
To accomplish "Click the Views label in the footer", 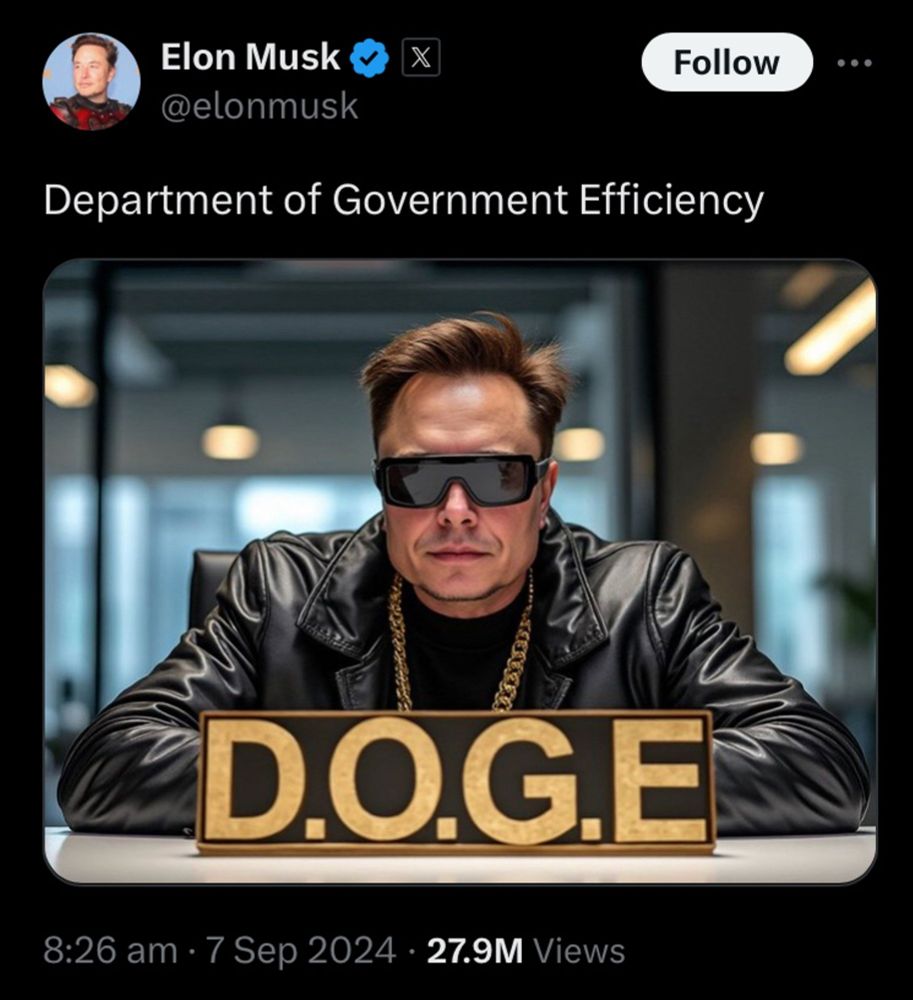I will coord(579,951).
